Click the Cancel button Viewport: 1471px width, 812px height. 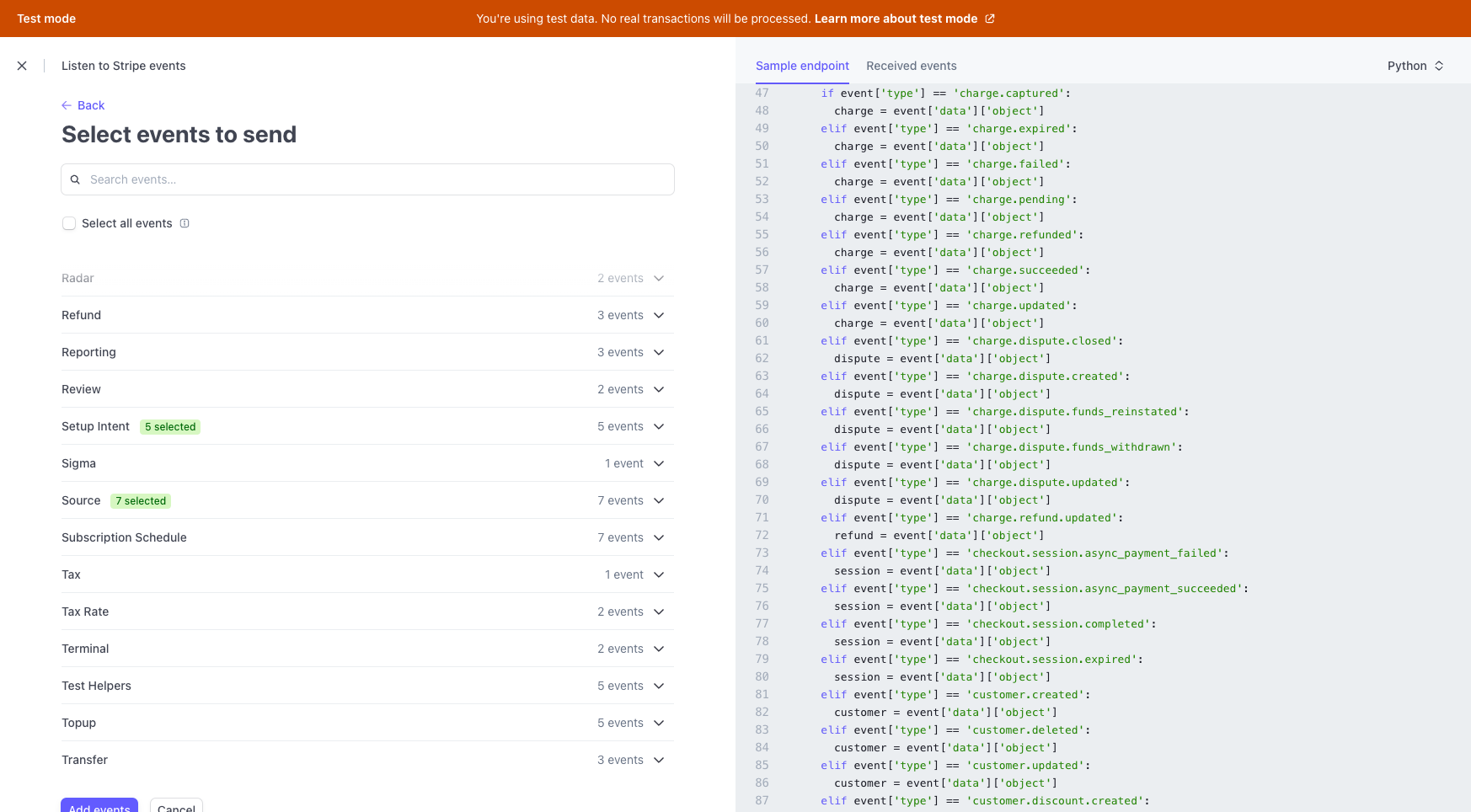(x=176, y=805)
